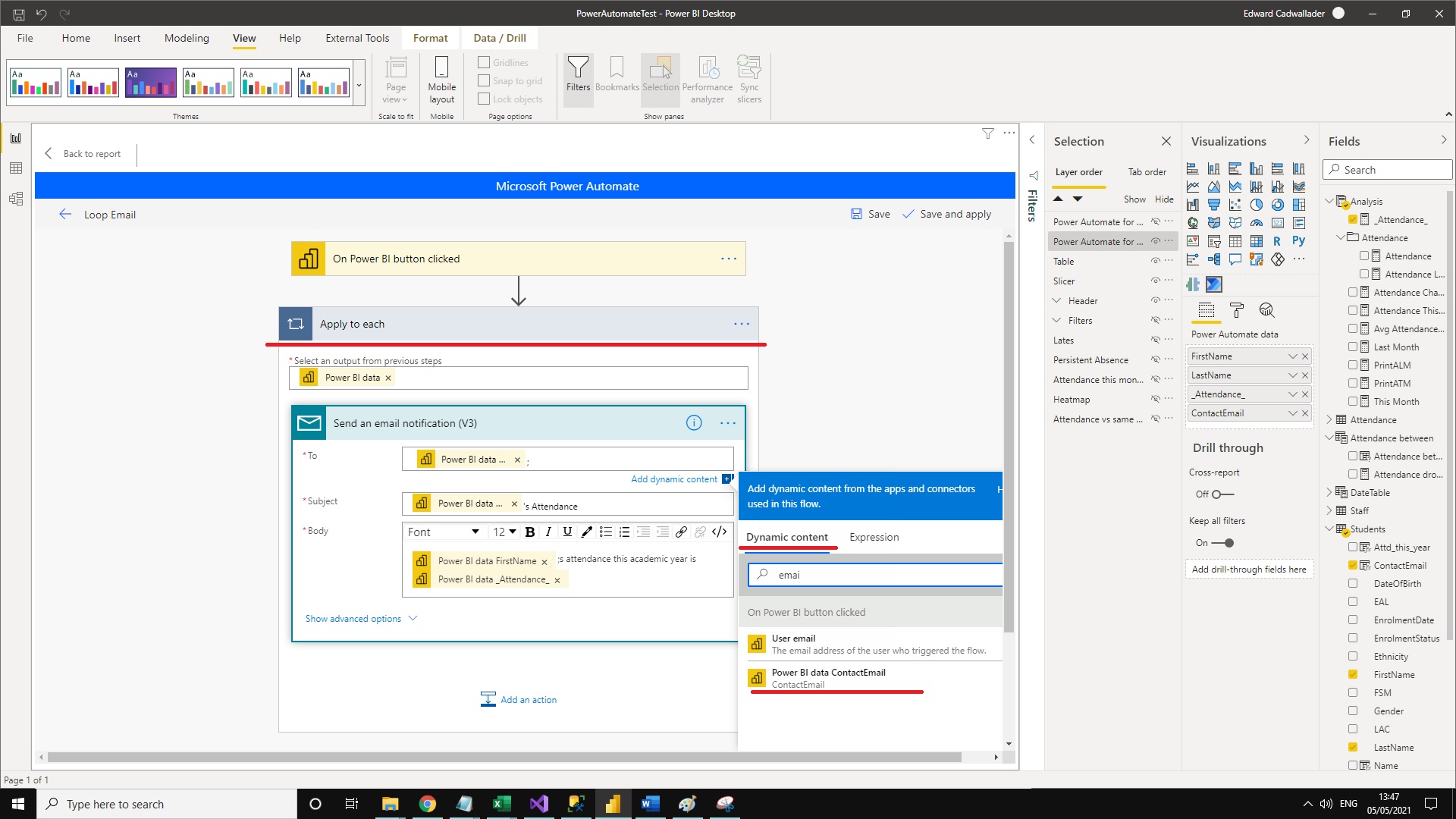Click dynamic content search box
The width and height of the screenshot is (1456, 819).
pos(876,575)
